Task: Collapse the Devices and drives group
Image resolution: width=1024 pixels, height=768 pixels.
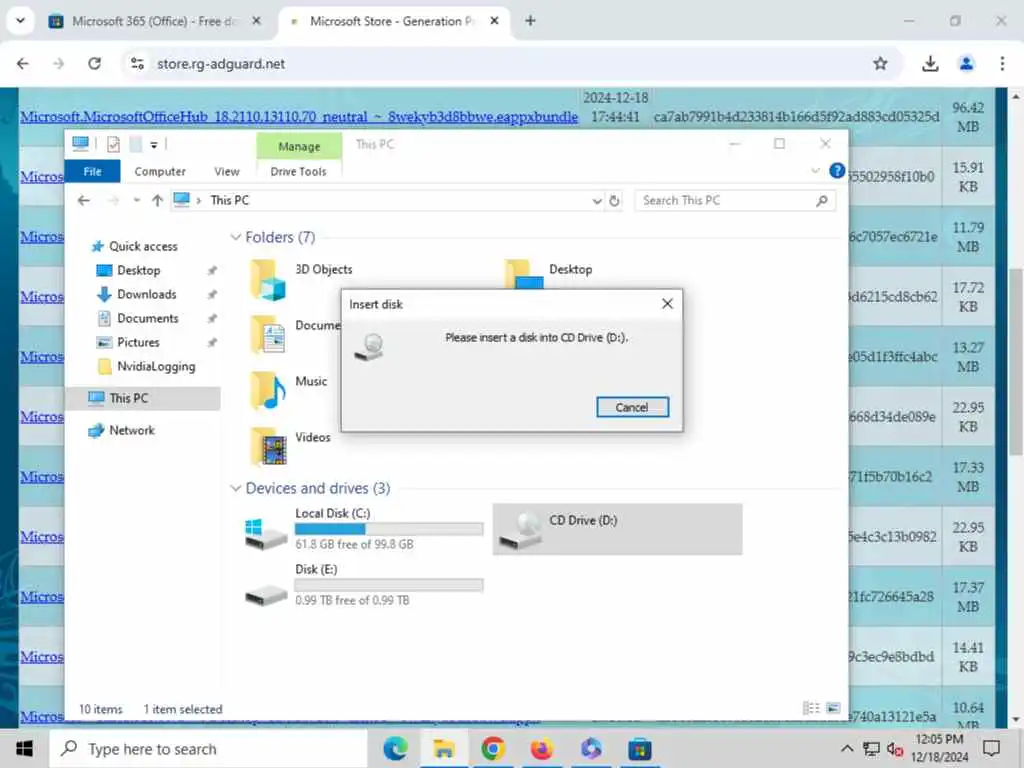Action: coord(236,488)
